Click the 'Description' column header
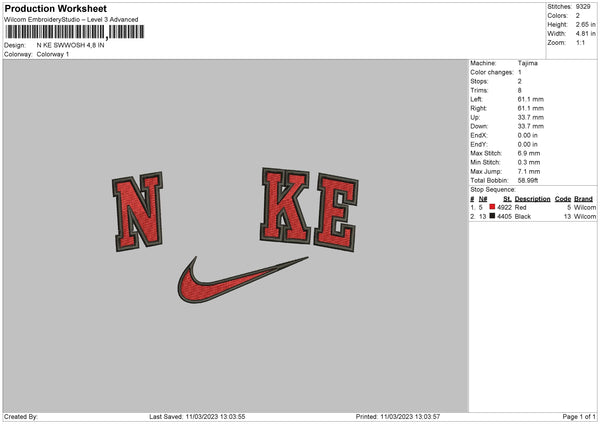 point(532,199)
